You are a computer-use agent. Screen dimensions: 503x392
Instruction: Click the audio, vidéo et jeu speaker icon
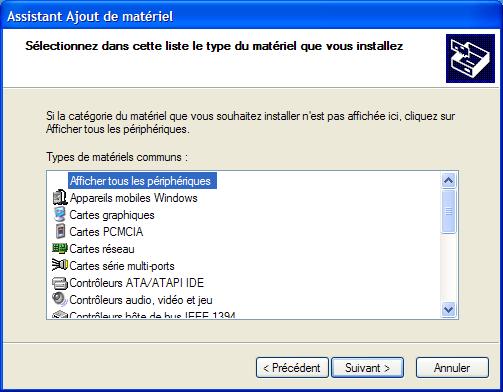click(x=60, y=299)
